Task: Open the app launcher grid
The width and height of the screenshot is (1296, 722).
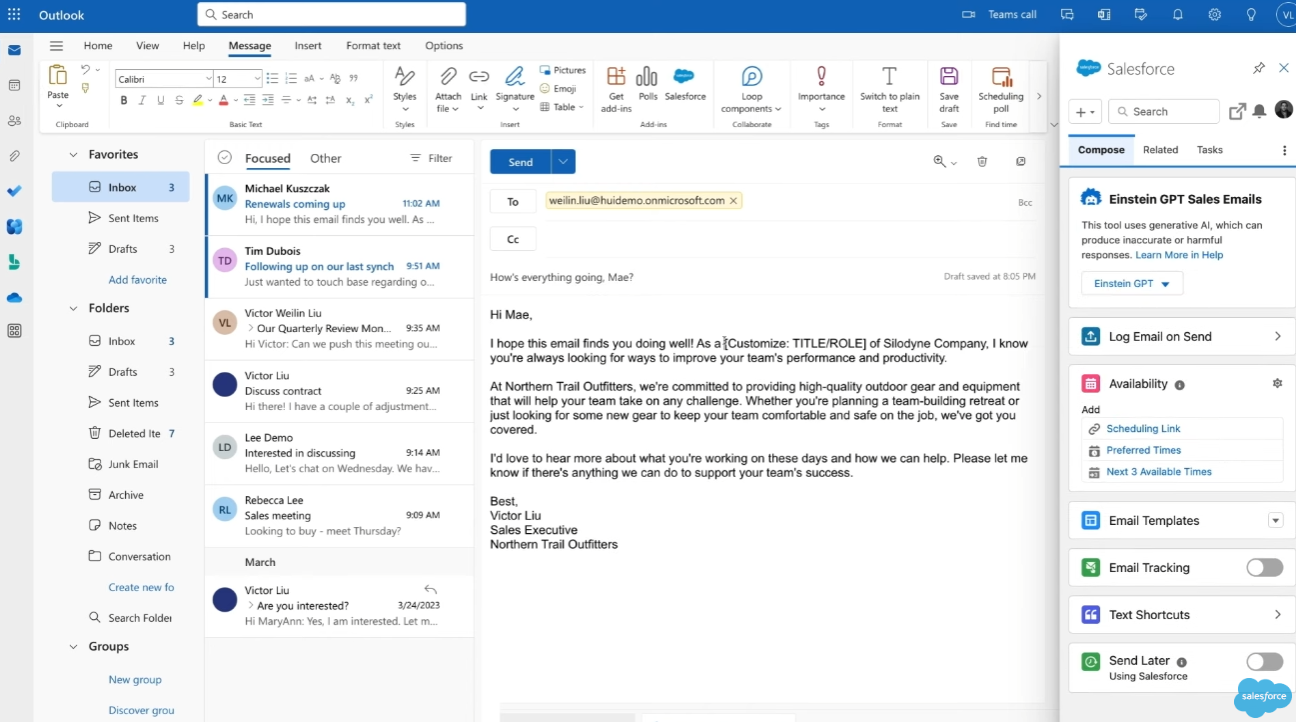Action: pyautogui.click(x=14, y=14)
